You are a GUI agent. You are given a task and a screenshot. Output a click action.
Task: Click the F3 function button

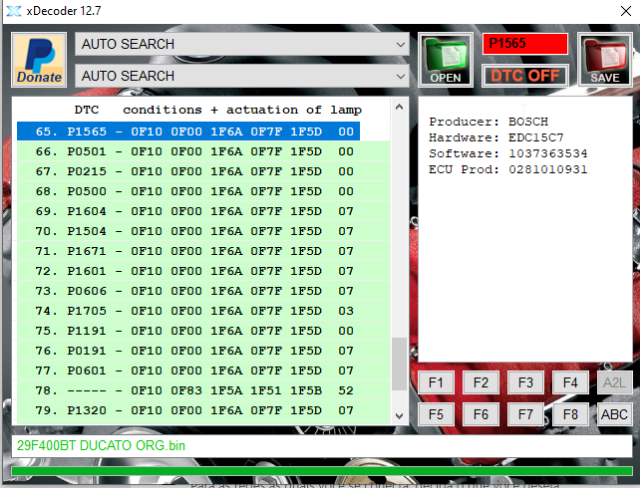pyautogui.click(x=524, y=382)
